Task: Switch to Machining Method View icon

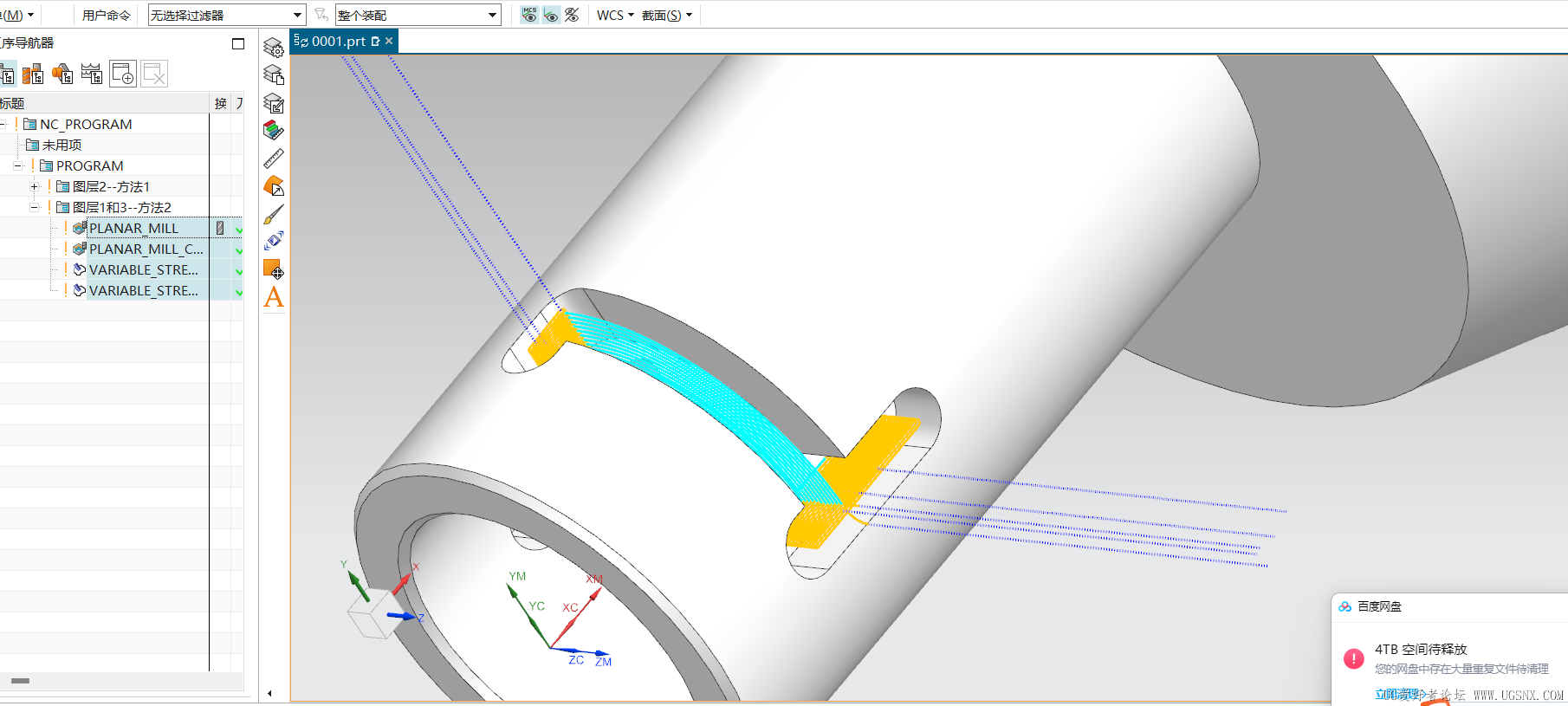Action: [x=91, y=74]
